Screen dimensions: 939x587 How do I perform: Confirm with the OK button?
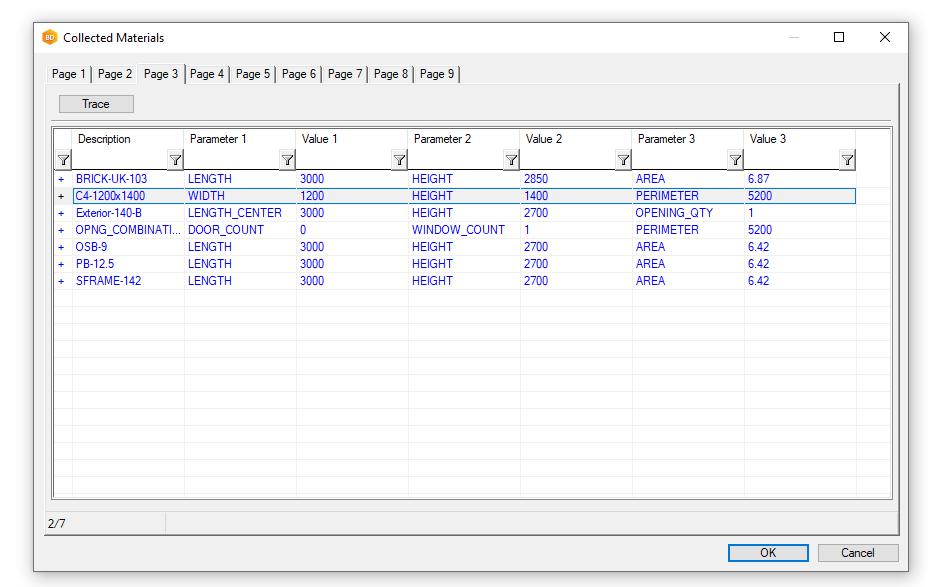(767, 553)
